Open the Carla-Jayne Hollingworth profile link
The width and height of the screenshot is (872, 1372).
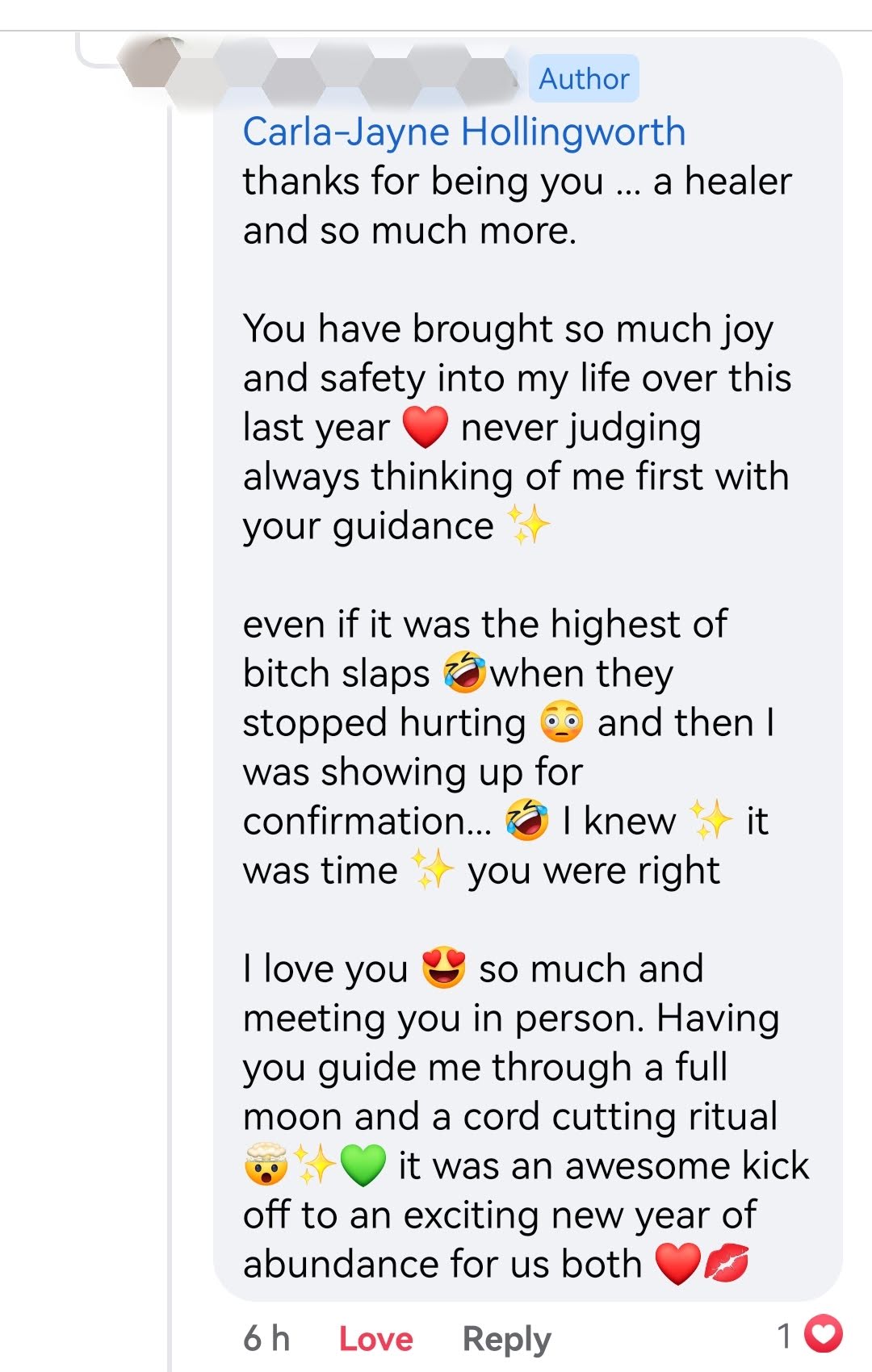click(x=464, y=132)
